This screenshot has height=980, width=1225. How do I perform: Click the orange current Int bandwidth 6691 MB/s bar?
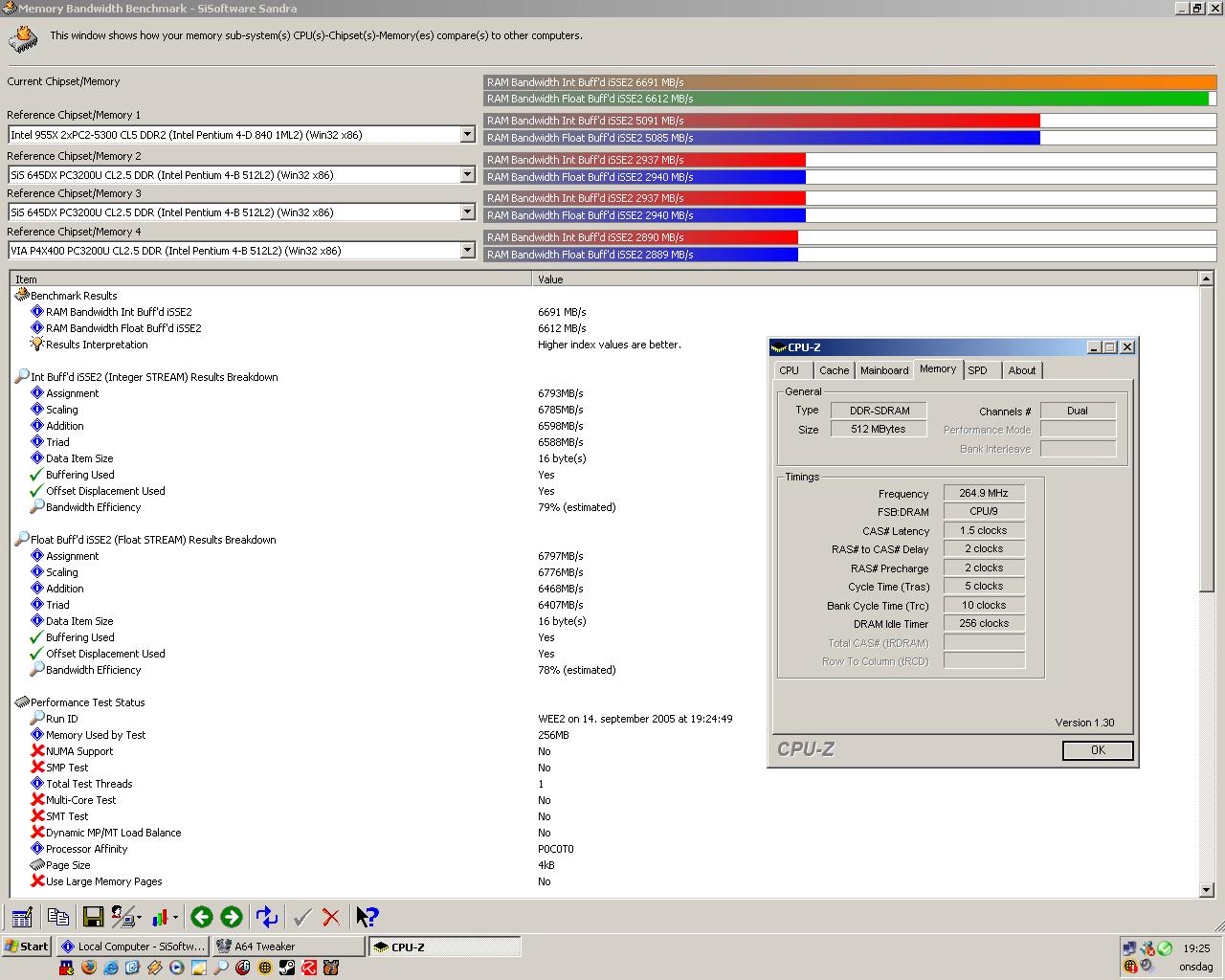tap(851, 82)
